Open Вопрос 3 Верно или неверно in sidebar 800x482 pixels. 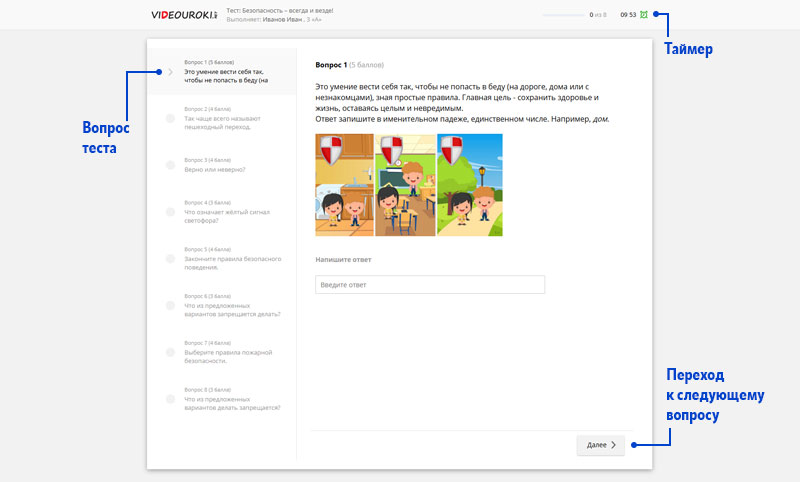click(221, 165)
